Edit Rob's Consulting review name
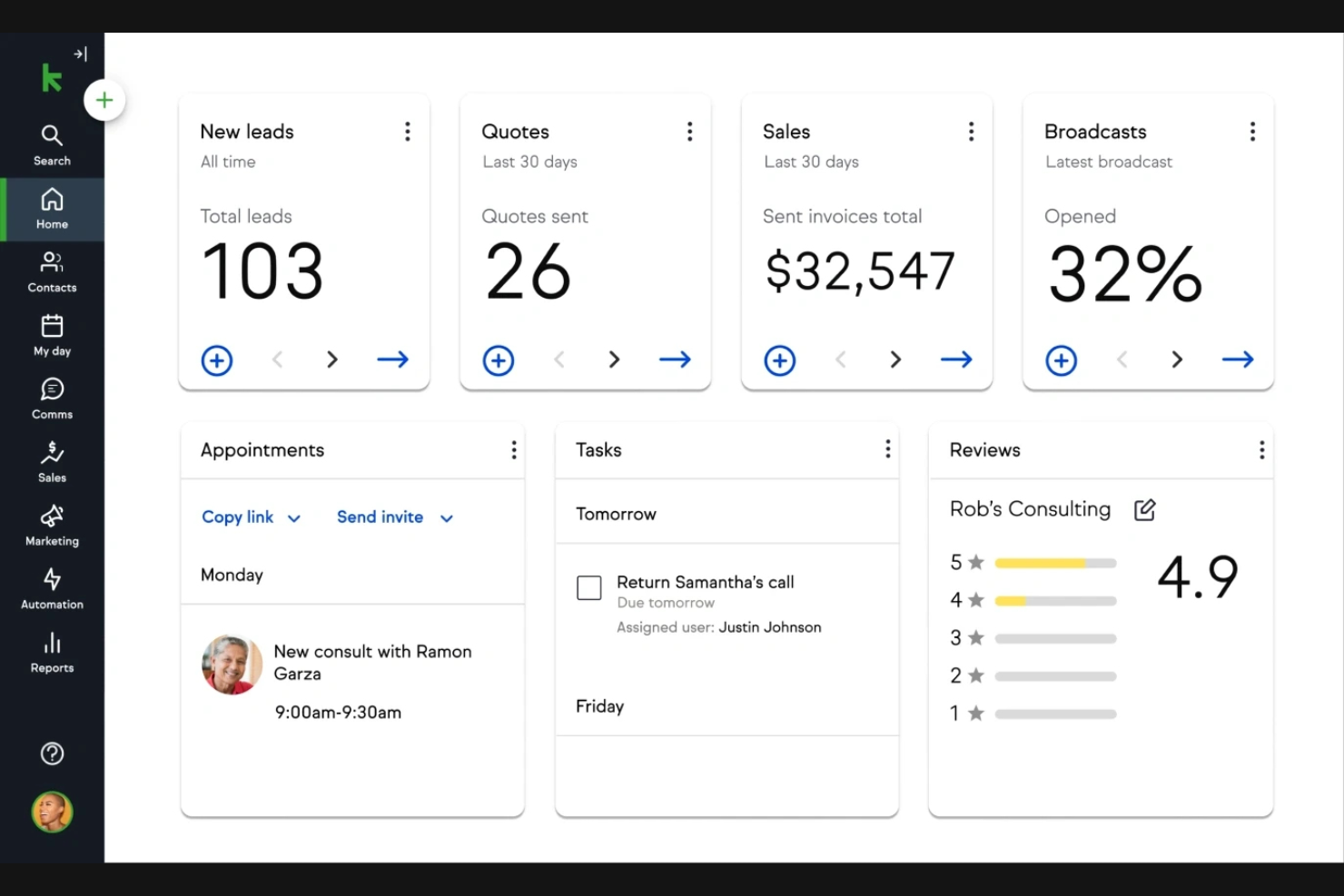 (x=1144, y=510)
